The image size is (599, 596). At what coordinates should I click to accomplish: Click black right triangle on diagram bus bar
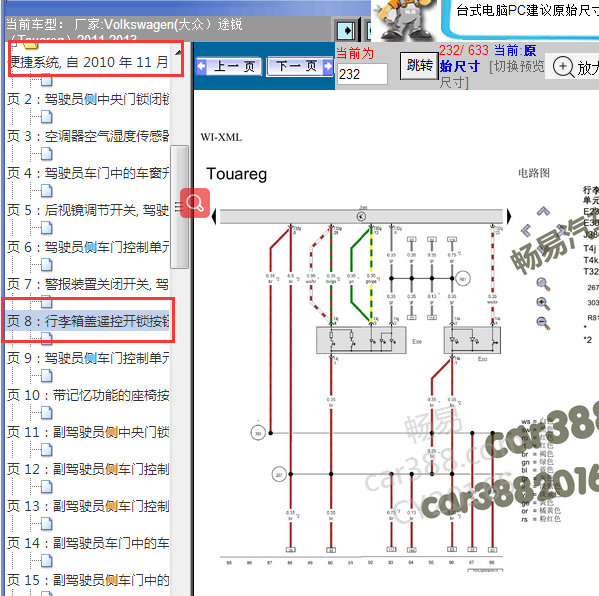click(508, 216)
